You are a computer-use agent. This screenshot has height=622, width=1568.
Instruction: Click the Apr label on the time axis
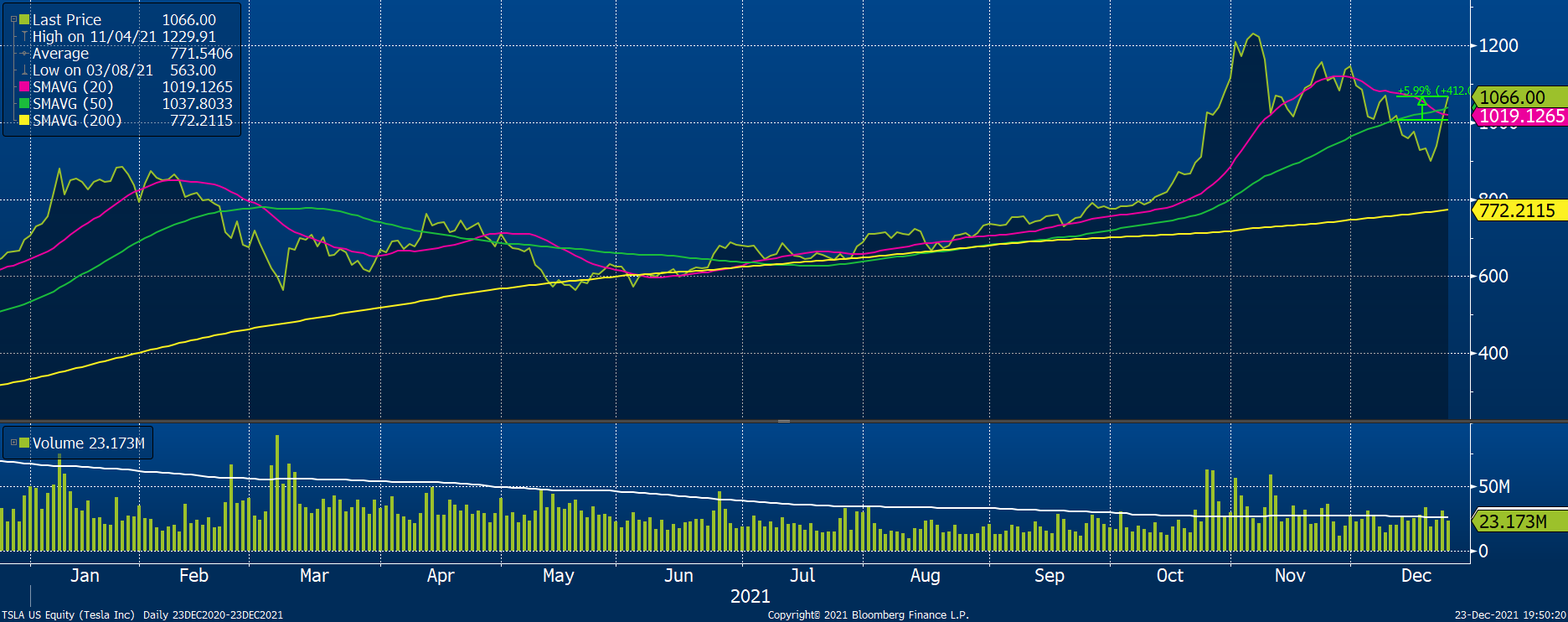pos(441,575)
